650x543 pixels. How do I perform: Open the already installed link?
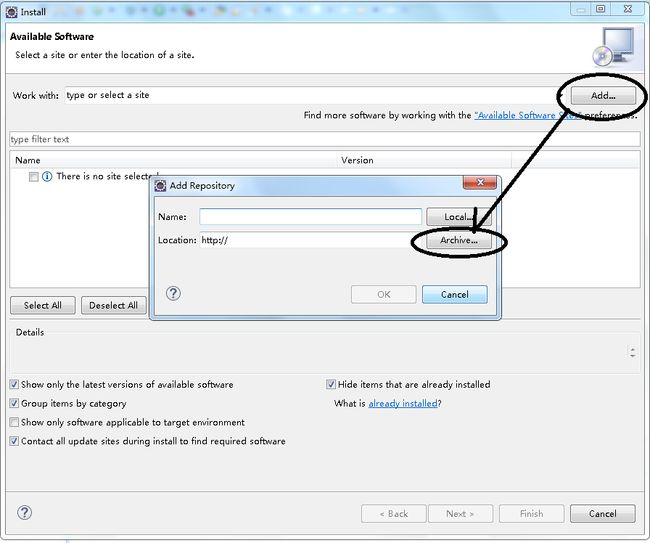tap(403, 403)
